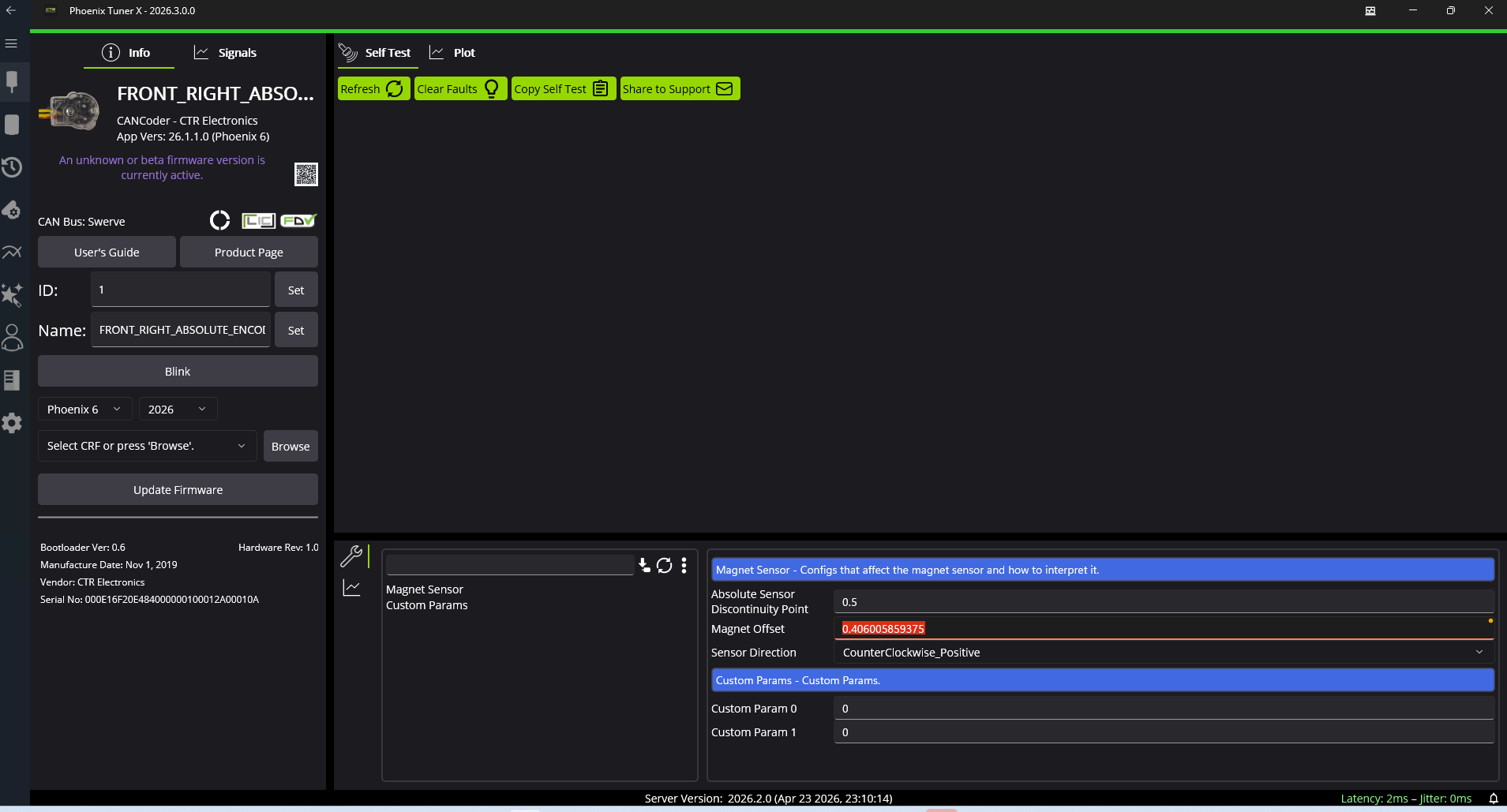Click the Latency status text
This screenshot has width=1507, height=812.
point(1406,799)
